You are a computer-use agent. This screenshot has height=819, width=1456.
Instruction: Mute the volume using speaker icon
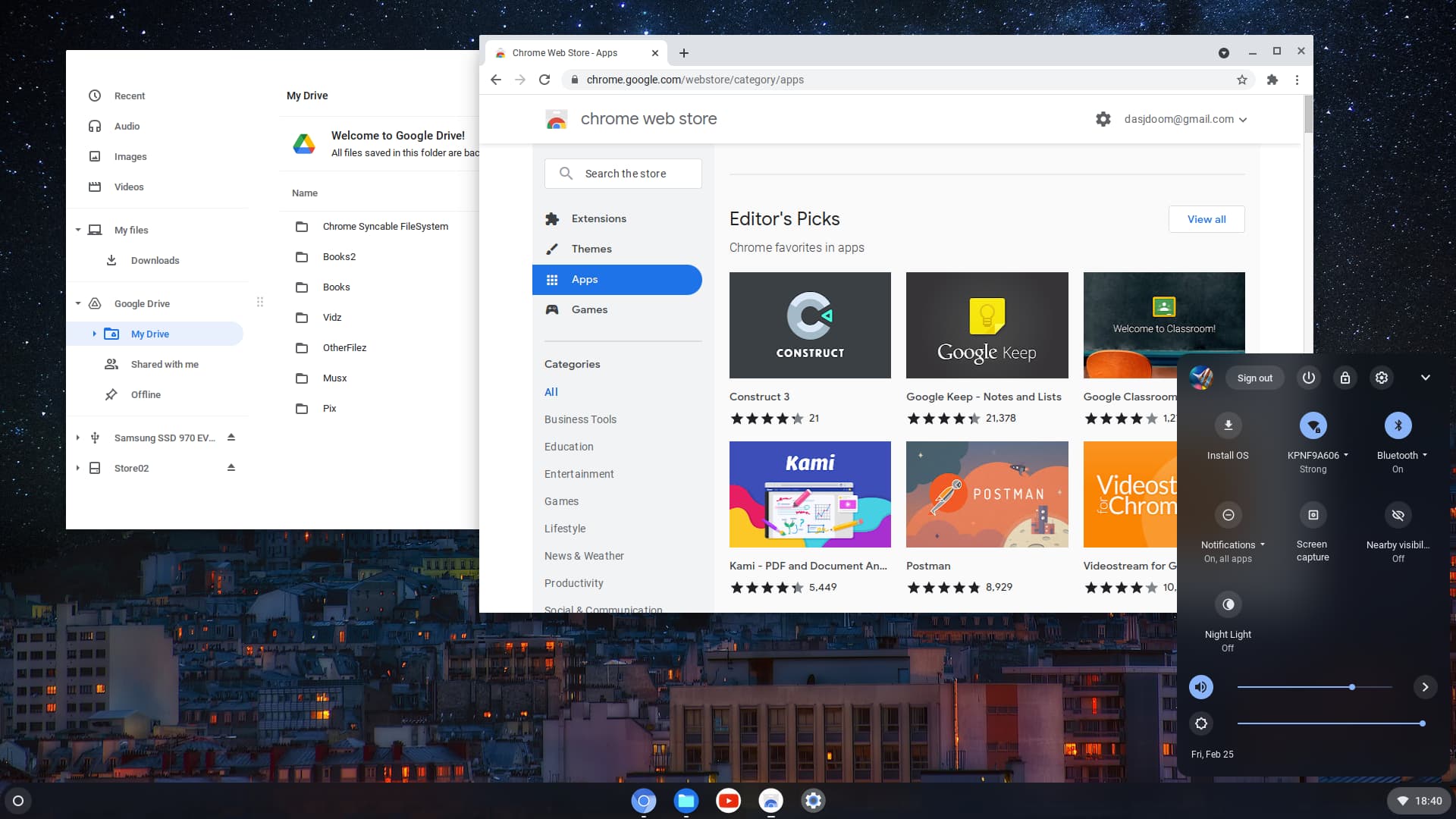click(1201, 687)
